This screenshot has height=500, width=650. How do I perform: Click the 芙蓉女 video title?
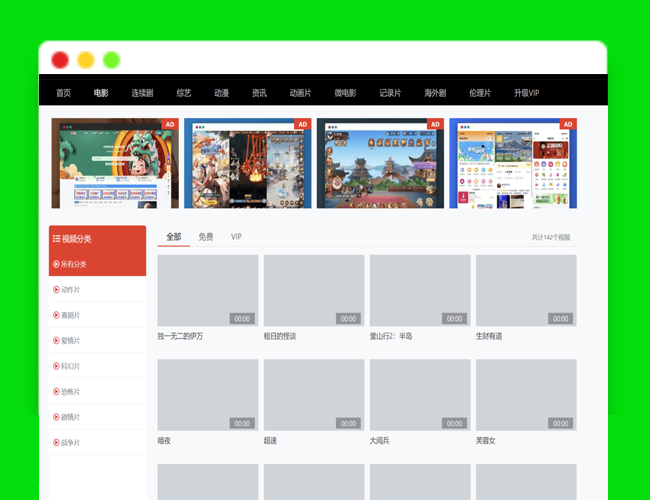pos(486,441)
